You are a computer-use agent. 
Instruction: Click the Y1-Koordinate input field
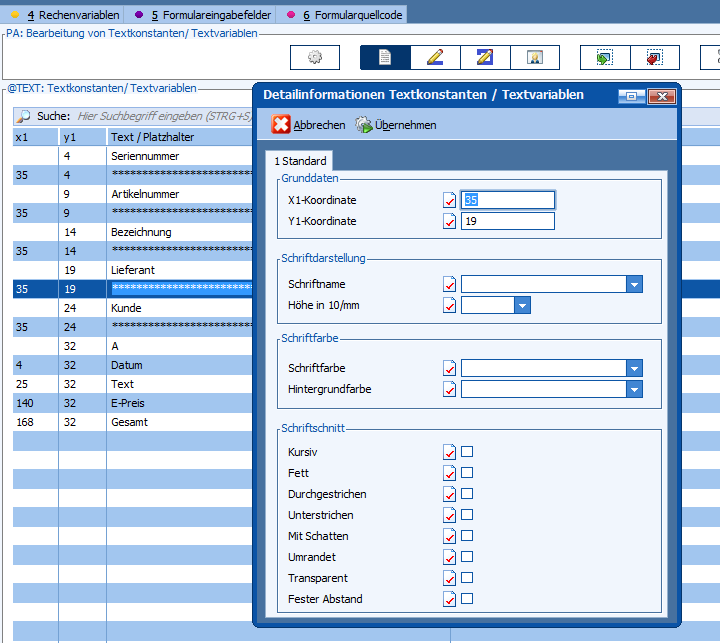pyautogui.click(x=507, y=221)
